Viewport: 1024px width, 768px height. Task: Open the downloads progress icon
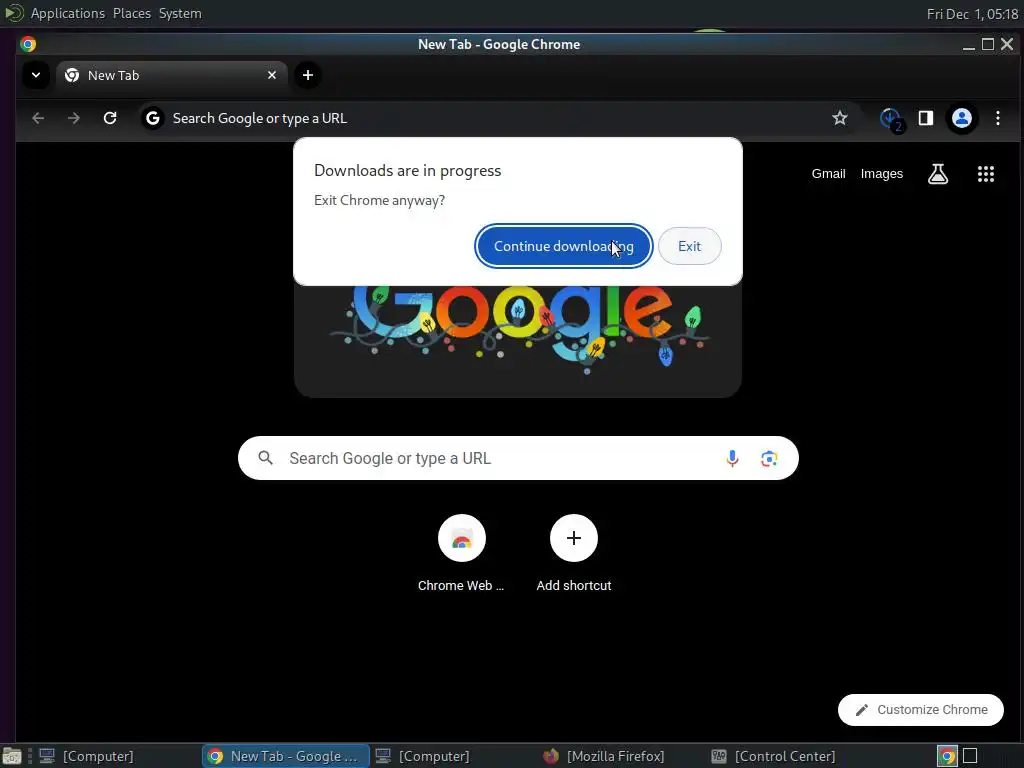tap(891, 119)
